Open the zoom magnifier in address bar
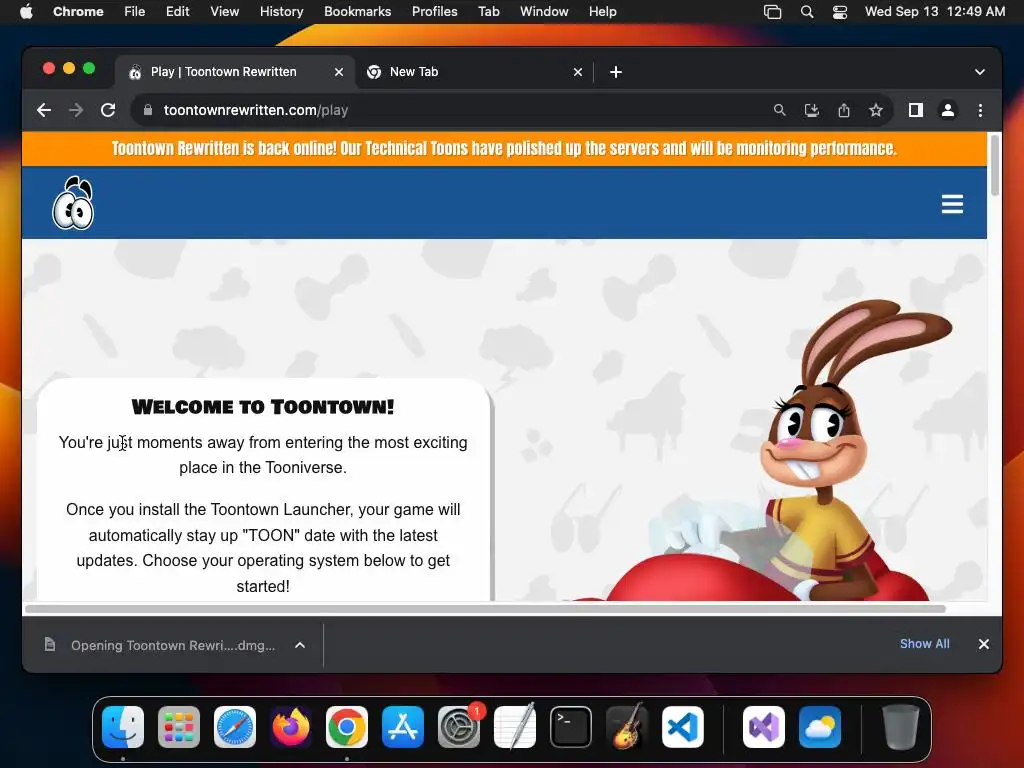The height and width of the screenshot is (768, 1024). (x=779, y=110)
